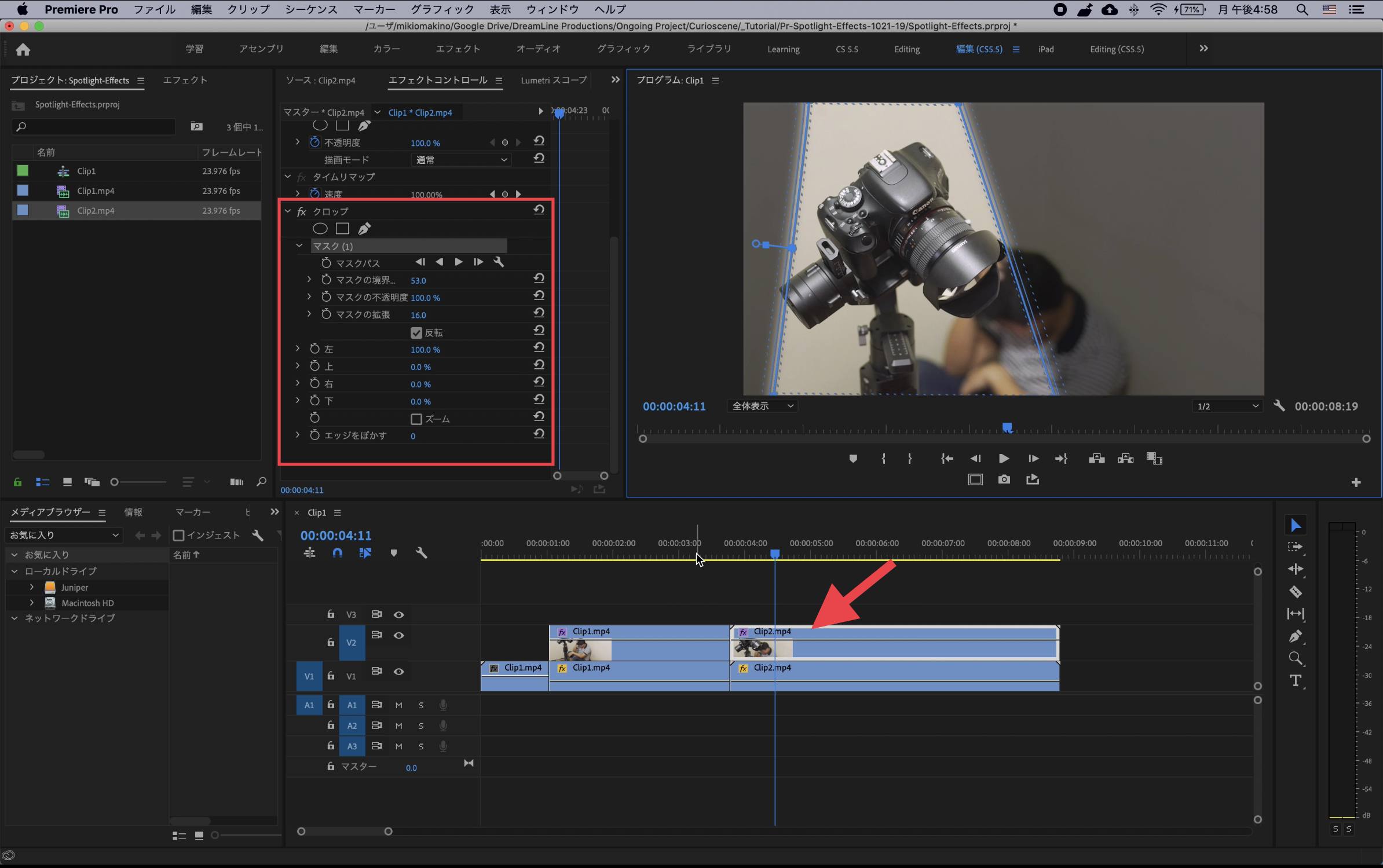This screenshot has width=1383, height=868.
Task: Click the Lift button in program monitor
Action: point(1096,459)
